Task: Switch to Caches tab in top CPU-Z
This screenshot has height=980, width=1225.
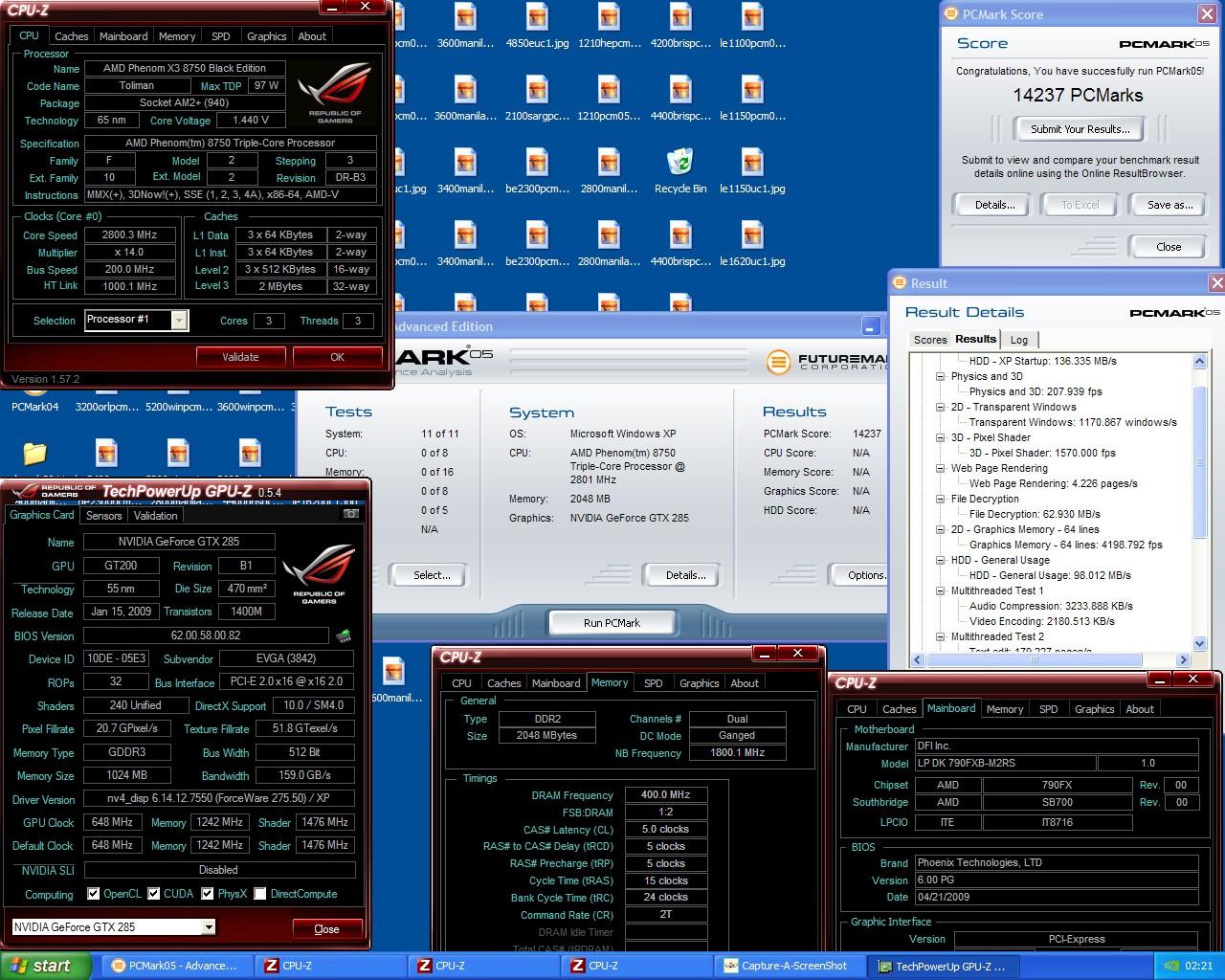Action: click(71, 36)
